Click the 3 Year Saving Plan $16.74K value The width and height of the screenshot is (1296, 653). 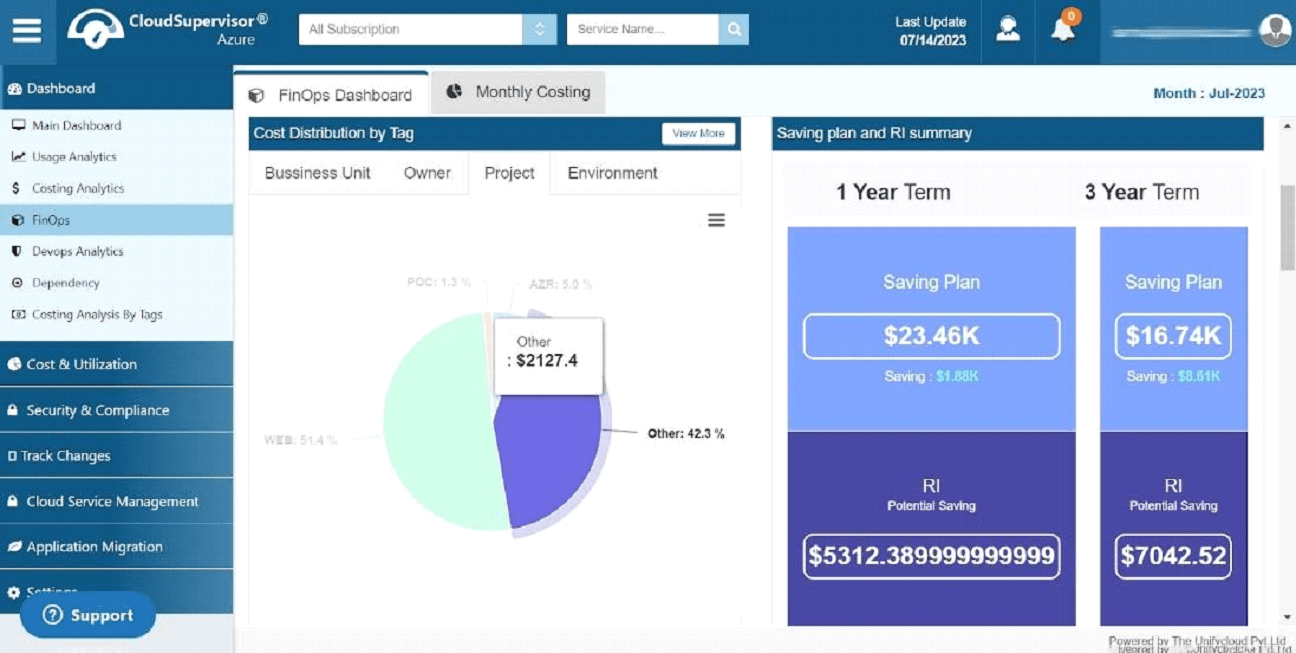click(x=1173, y=336)
